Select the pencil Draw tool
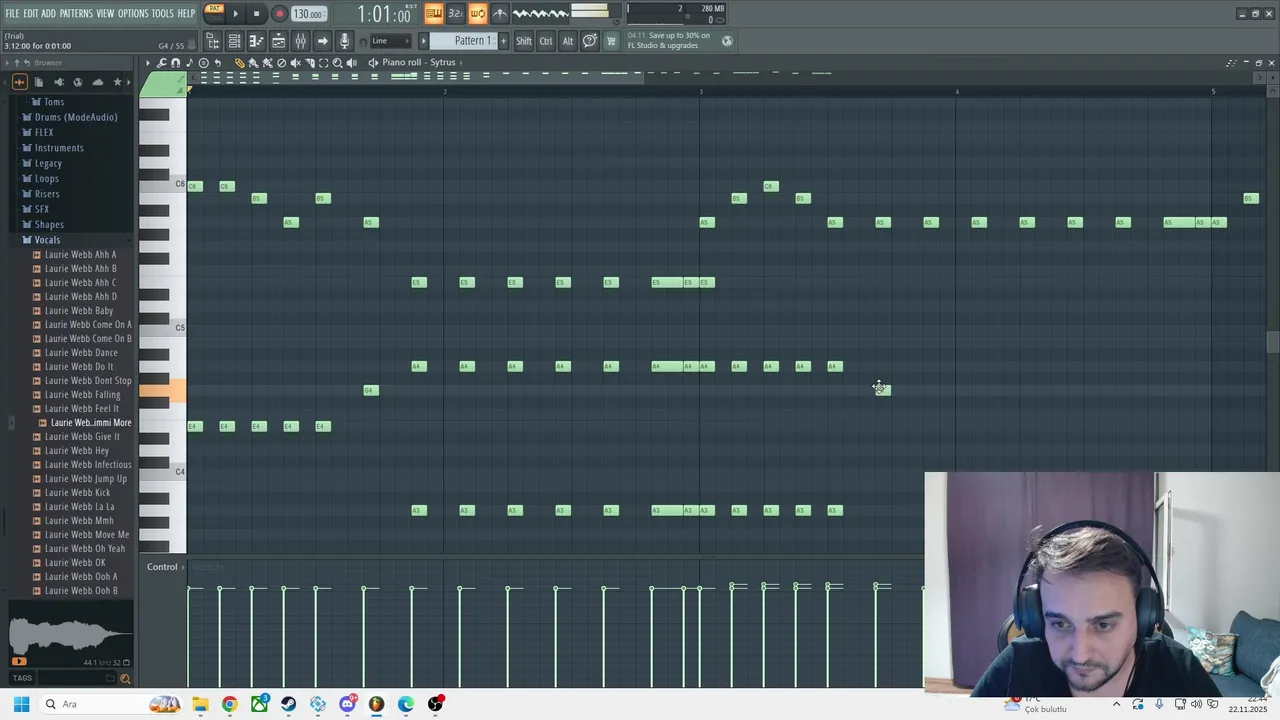Screen dimensions: 1280x720 [240, 63]
